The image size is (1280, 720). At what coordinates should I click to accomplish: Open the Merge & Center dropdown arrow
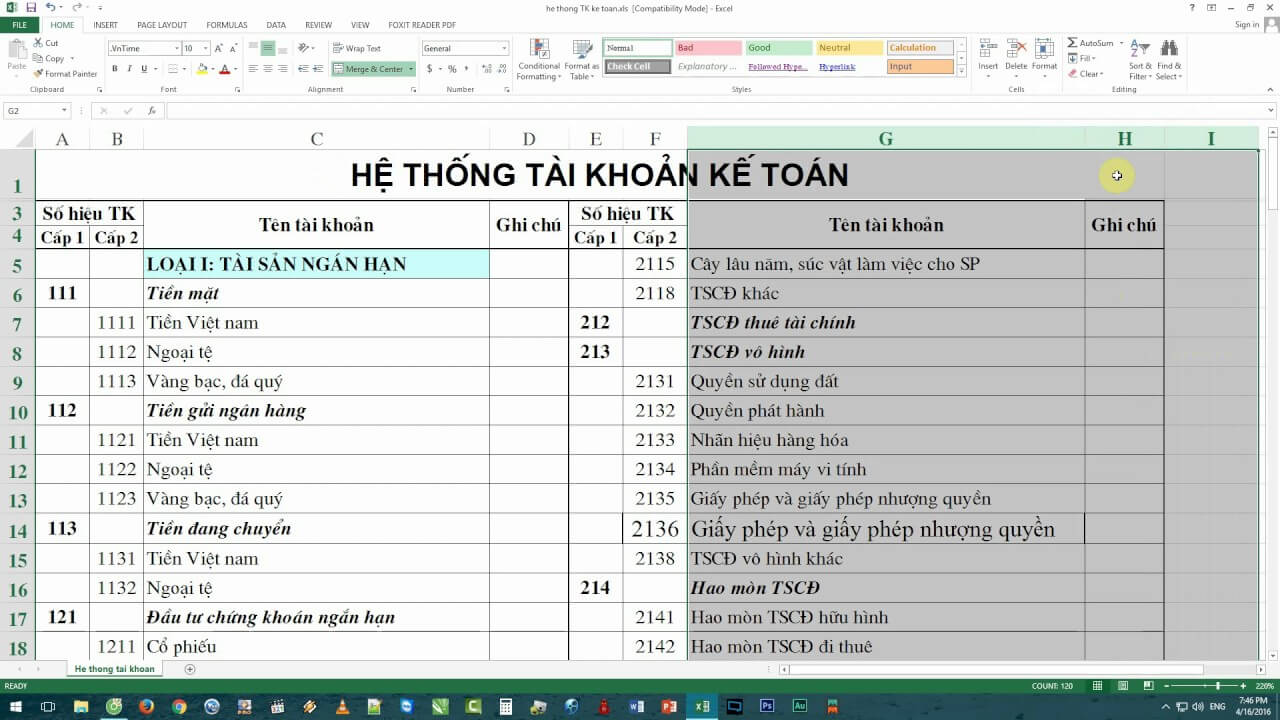click(412, 68)
